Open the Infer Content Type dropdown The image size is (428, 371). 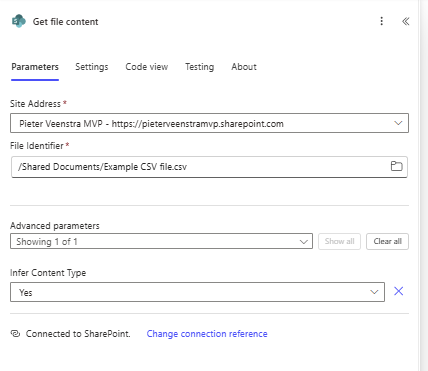tap(197, 292)
